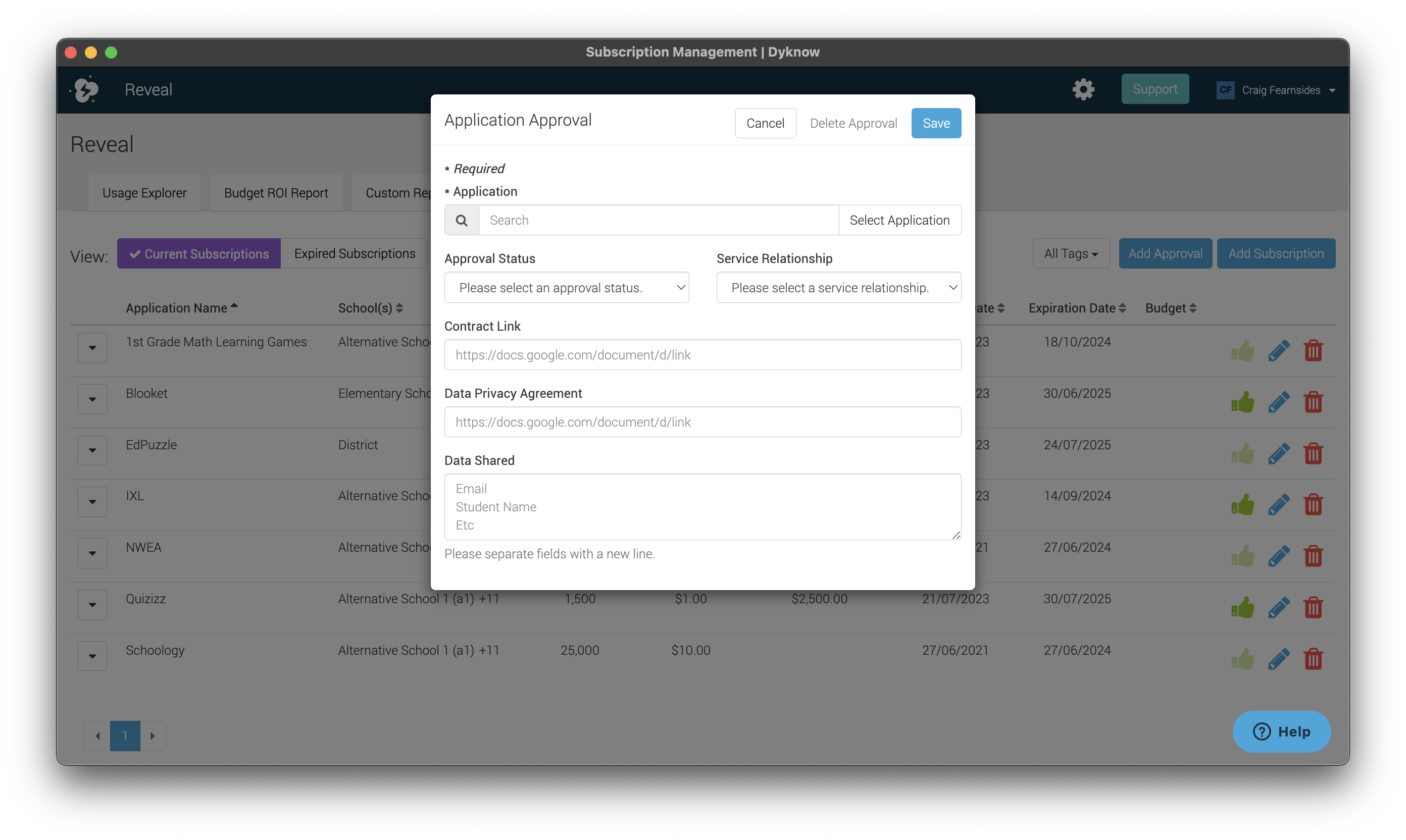The width and height of the screenshot is (1406, 840).
Task: Expand the Blooket row details
Action: click(92, 399)
